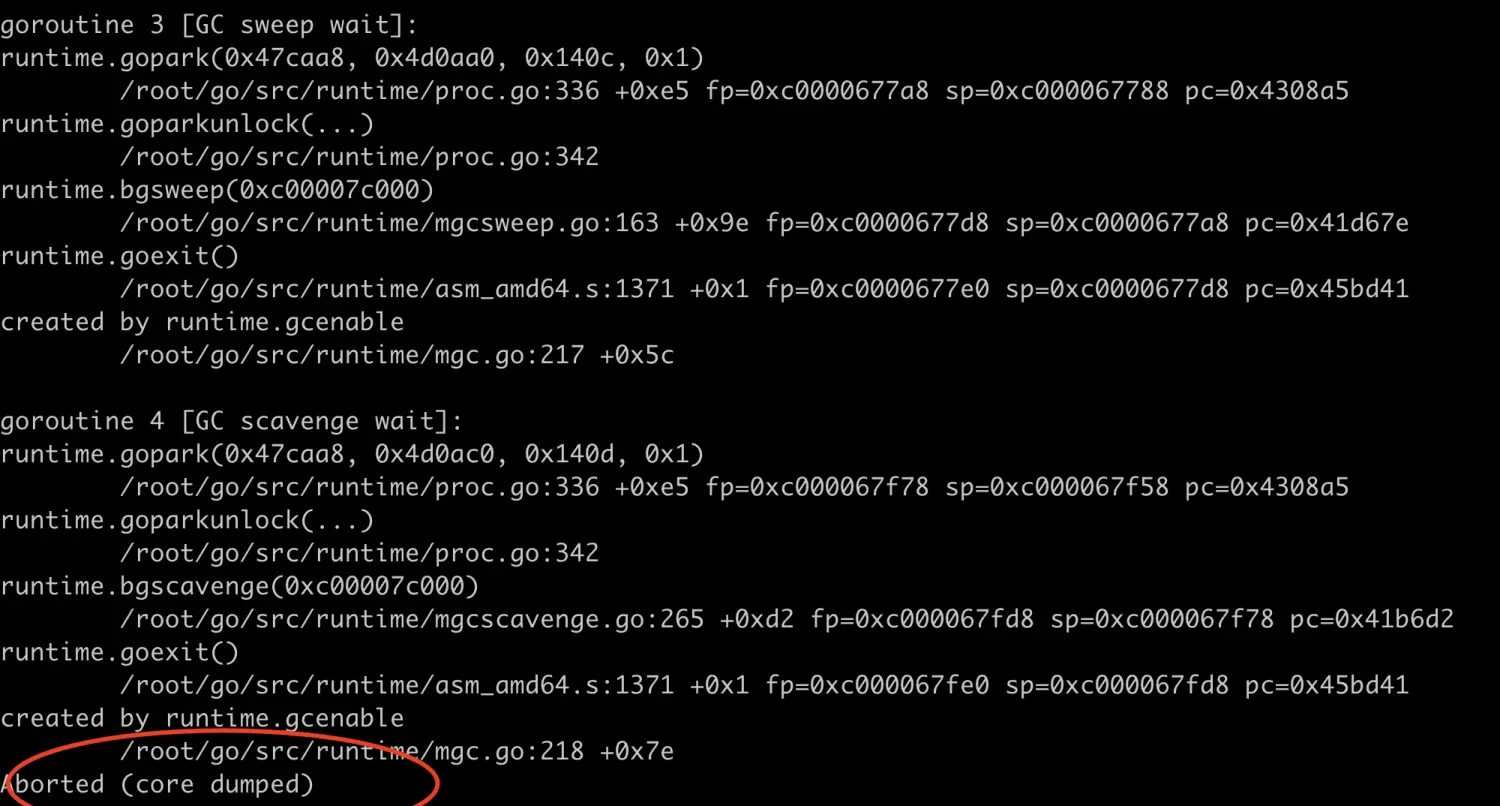1500x806 pixels.
Task: Click the second 'created by runtime.gcenable' line
Action: click(202, 718)
